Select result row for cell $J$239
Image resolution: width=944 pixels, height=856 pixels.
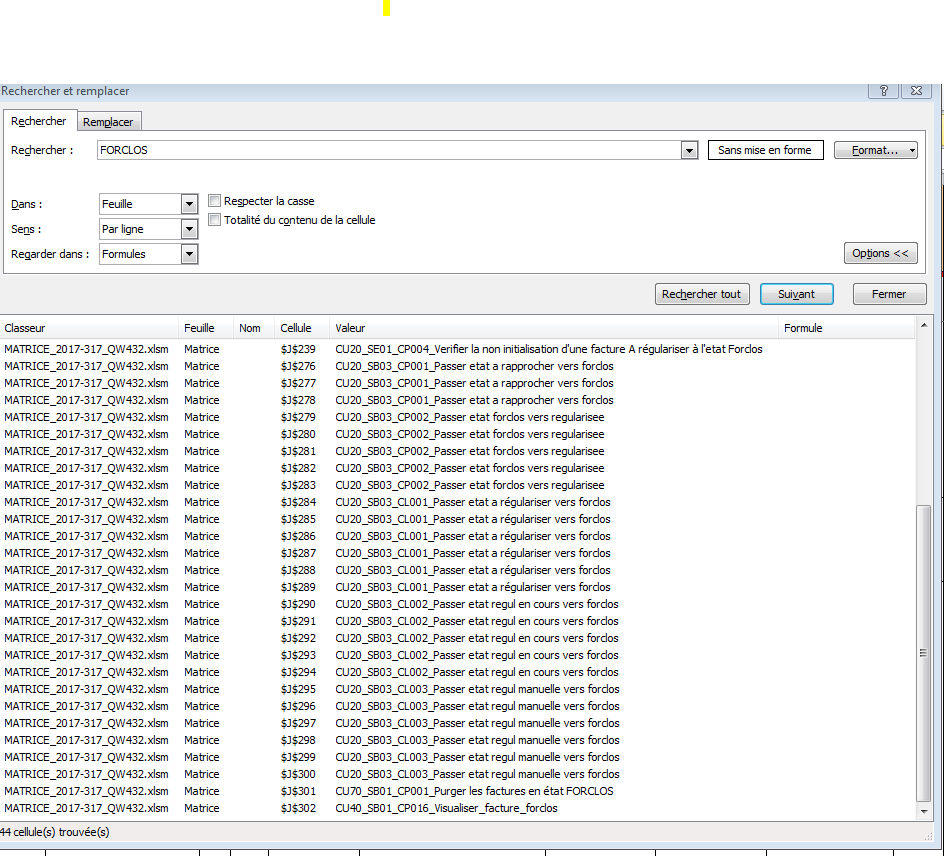click(458, 349)
